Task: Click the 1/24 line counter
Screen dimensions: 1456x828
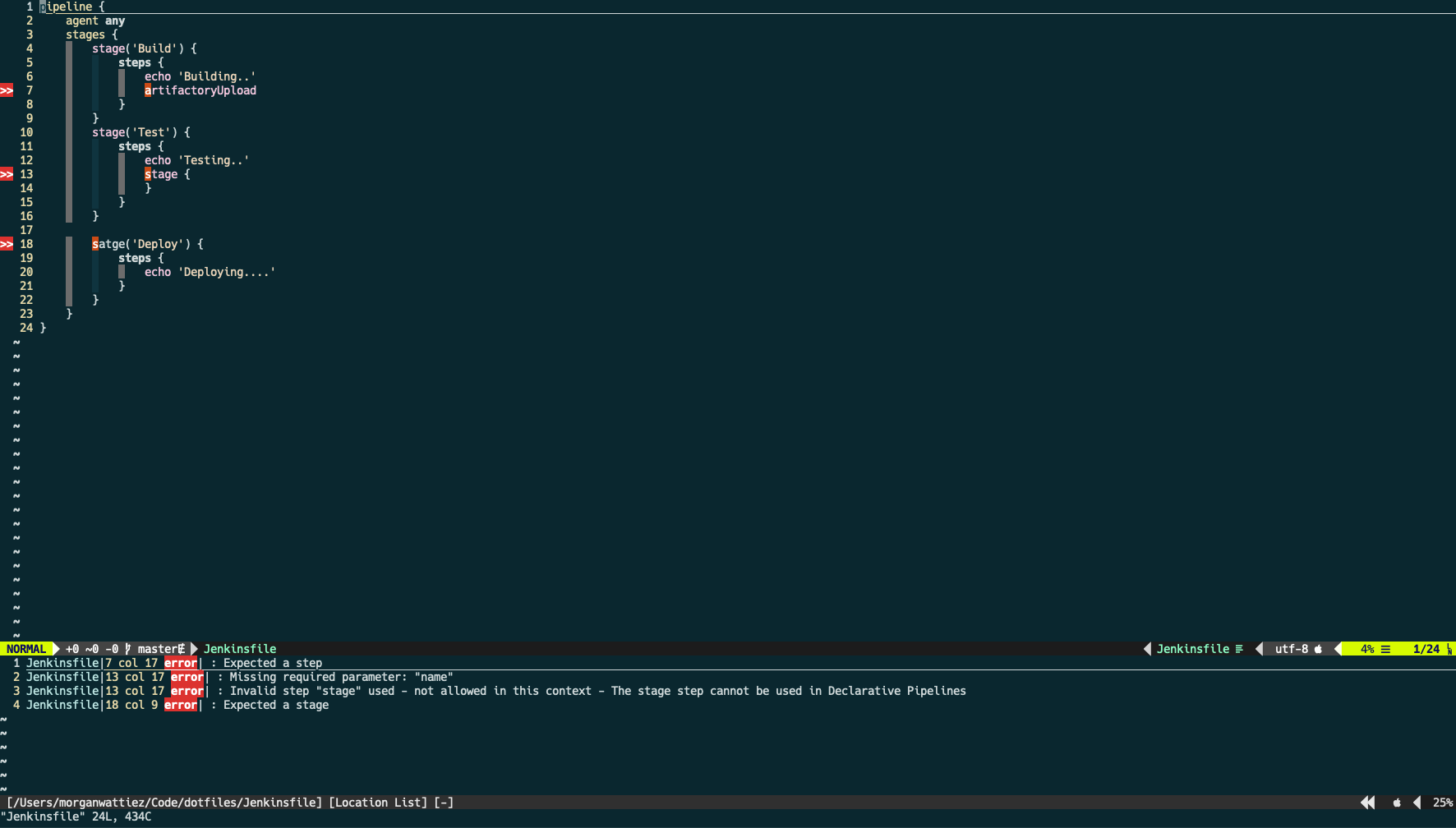Action: (1426, 649)
